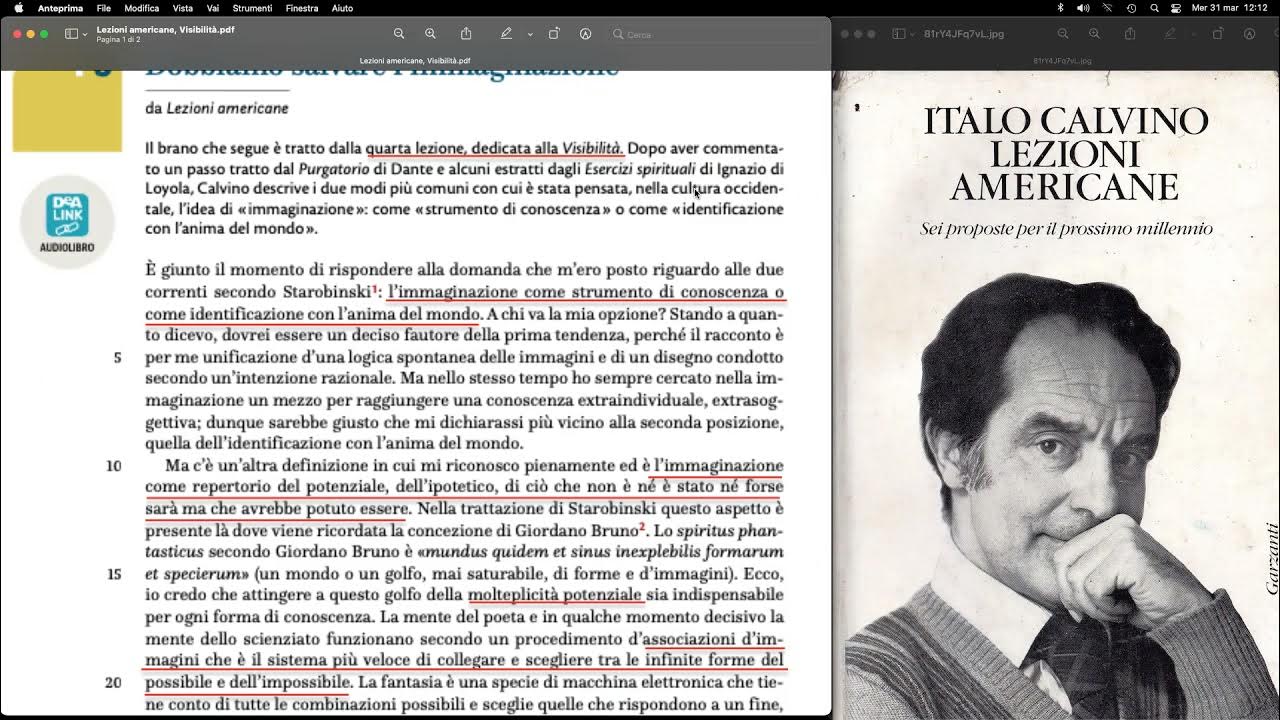
Task: Click the 81rY4JFq7vL.jpg window title
Action: click(964, 34)
